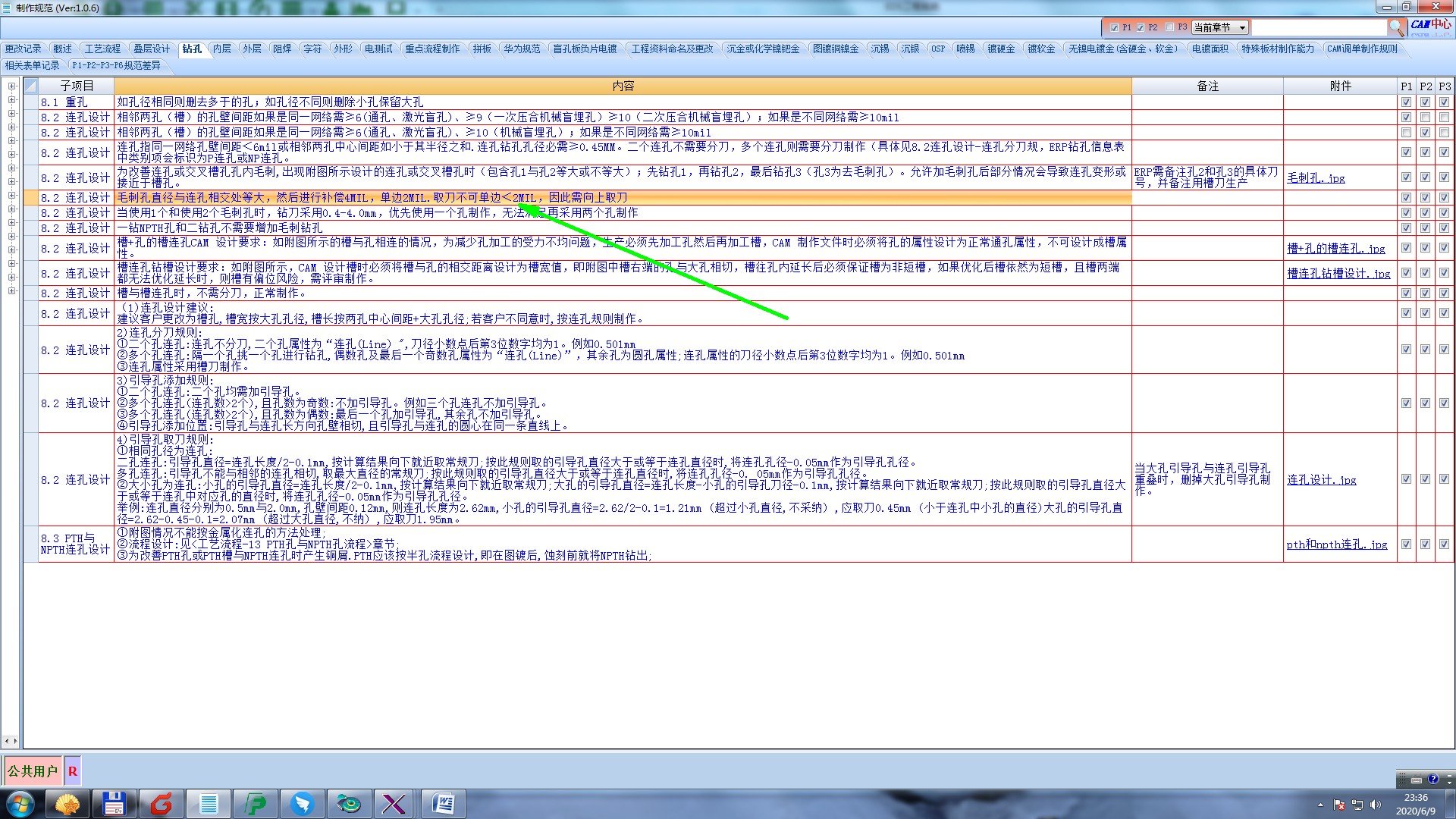
Task: Click the purple X taskbar icon
Action: [x=394, y=803]
